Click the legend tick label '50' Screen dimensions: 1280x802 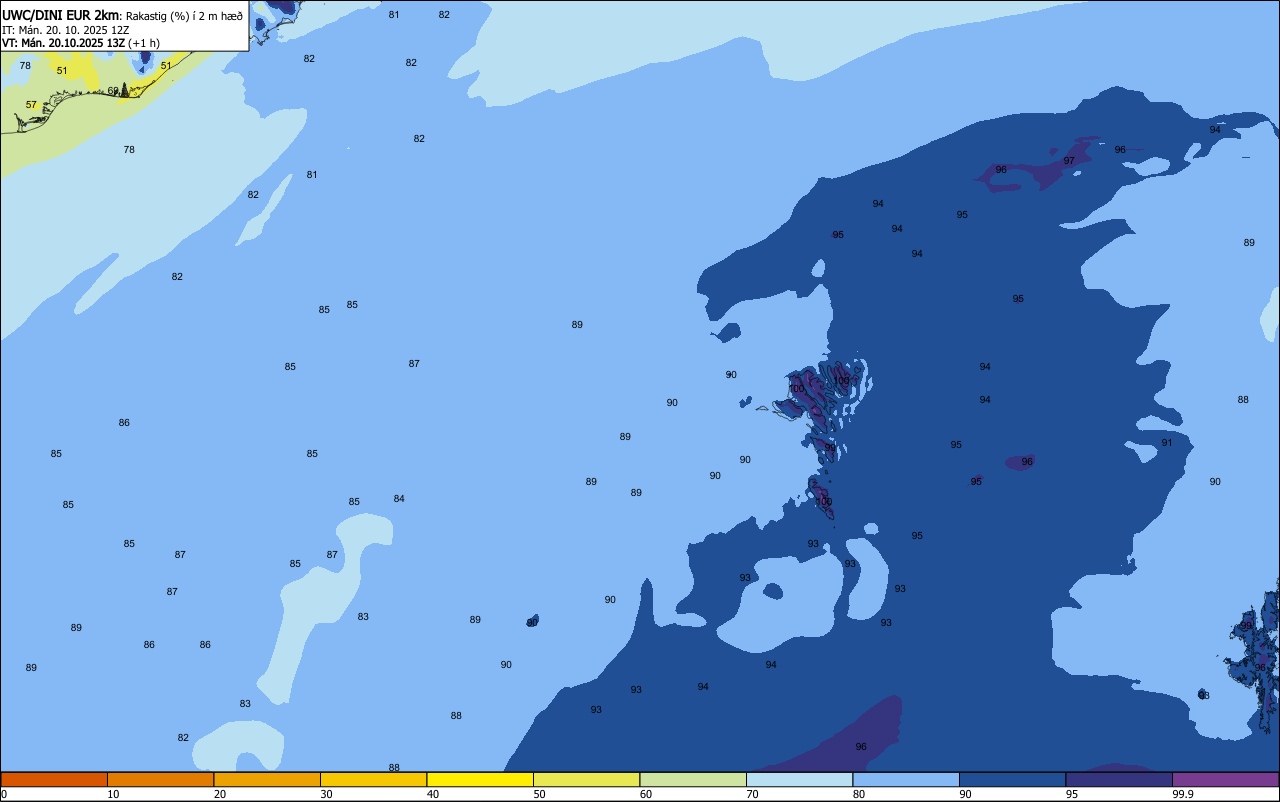(539, 794)
